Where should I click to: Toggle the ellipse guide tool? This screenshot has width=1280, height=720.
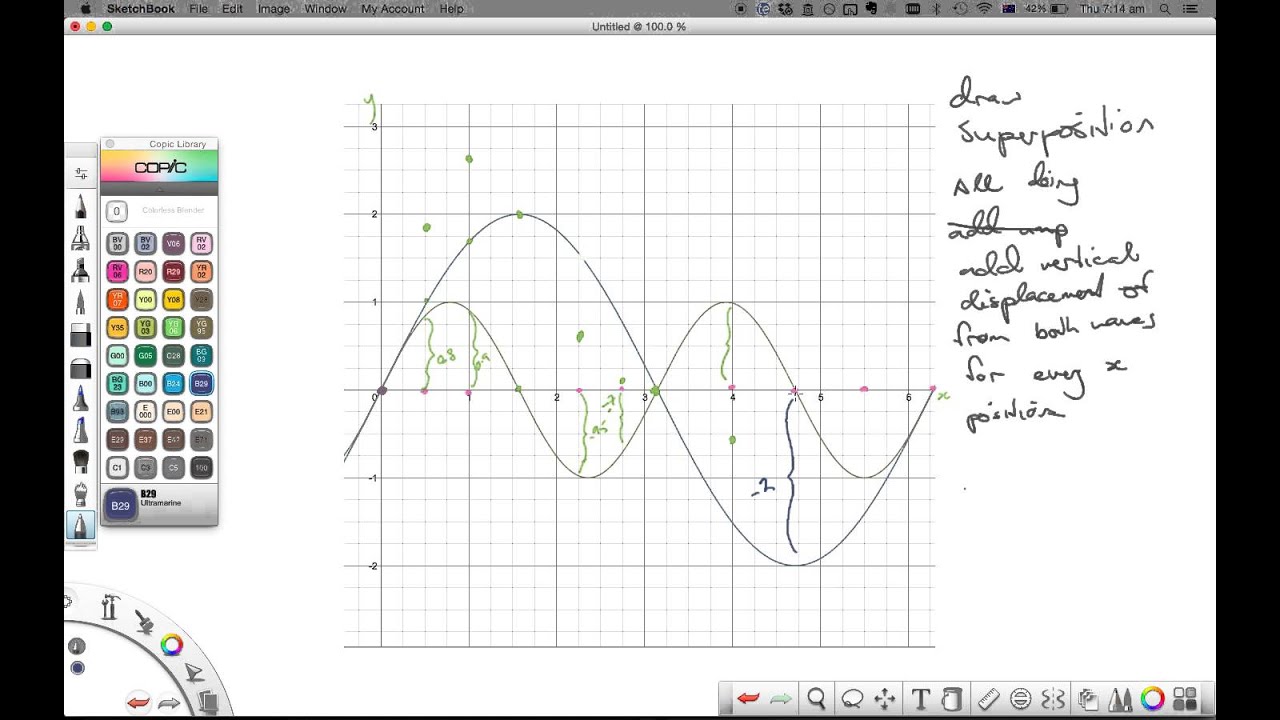pyautogui.click(x=1020, y=699)
